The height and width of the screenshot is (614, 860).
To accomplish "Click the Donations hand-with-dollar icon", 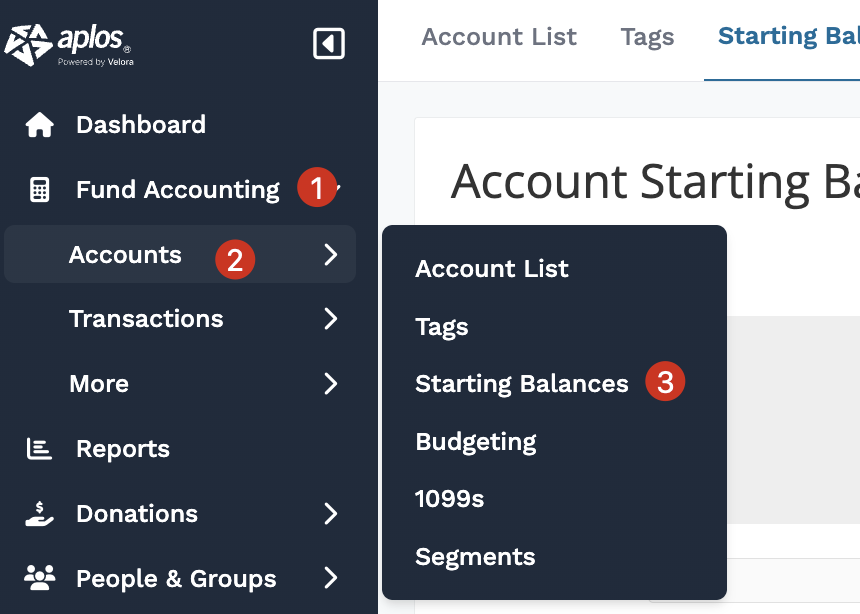I will tap(40, 514).
